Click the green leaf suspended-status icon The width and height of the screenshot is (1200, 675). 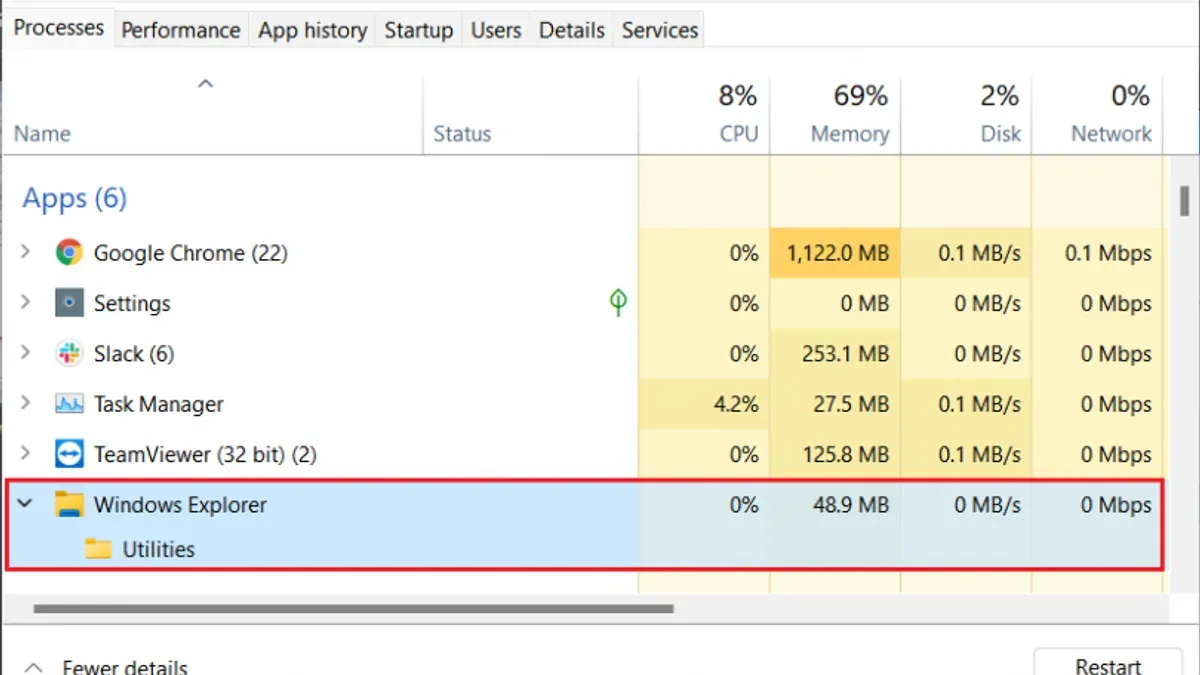coord(618,303)
